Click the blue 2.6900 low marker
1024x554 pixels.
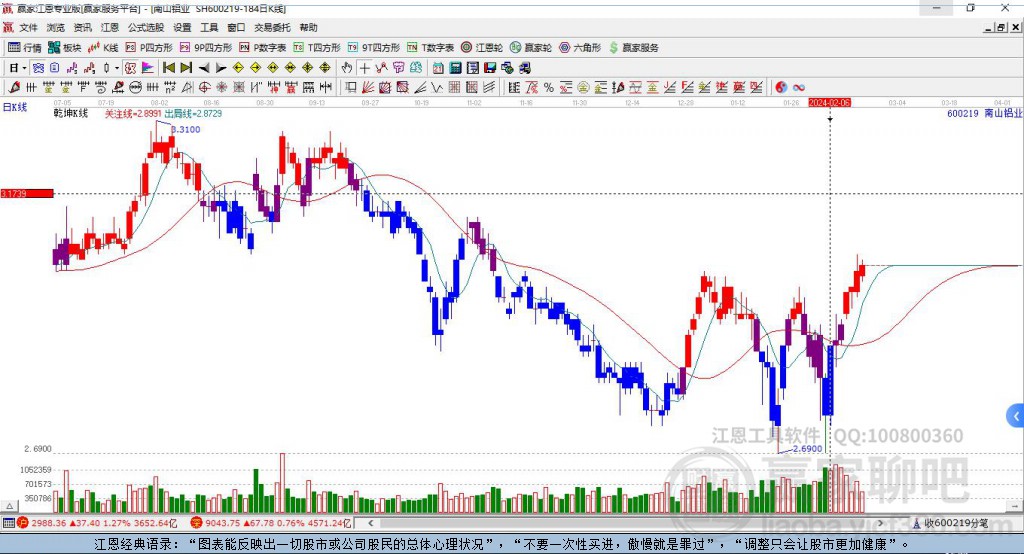pos(808,449)
